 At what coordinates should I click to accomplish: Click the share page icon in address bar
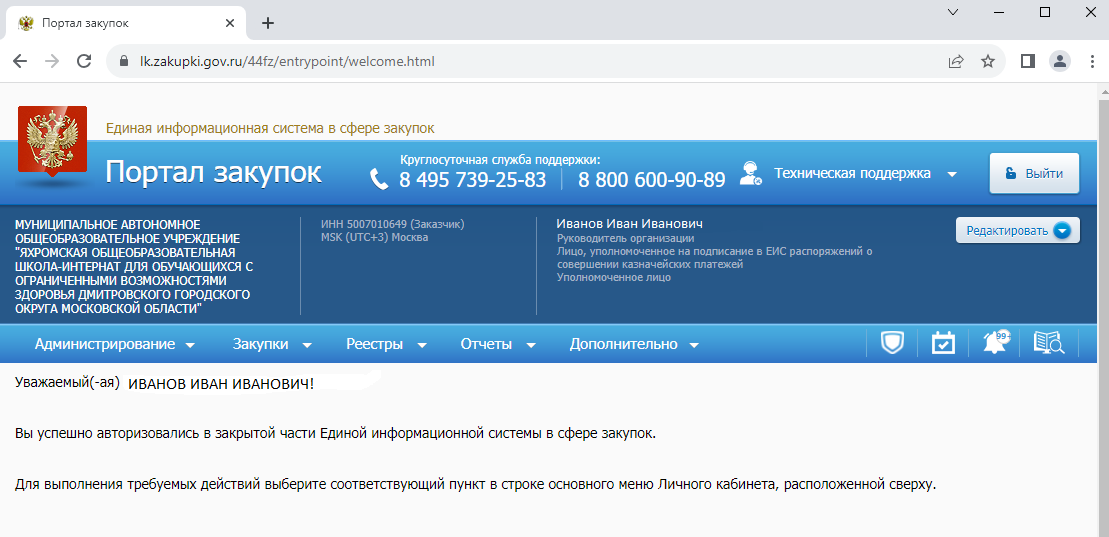[x=956, y=61]
